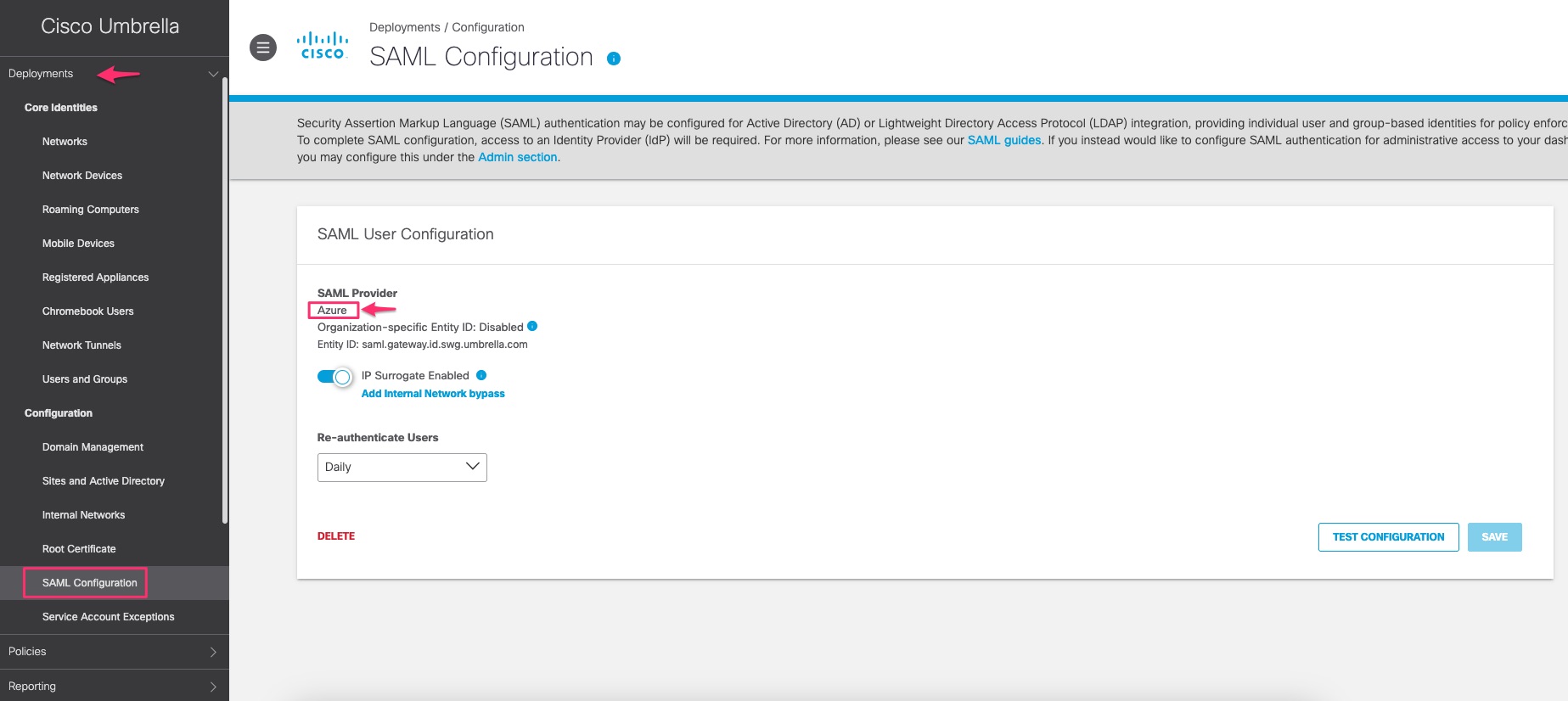The width and height of the screenshot is (1568, 701).
Task: Go to Root Certificate
Action: 79,549
